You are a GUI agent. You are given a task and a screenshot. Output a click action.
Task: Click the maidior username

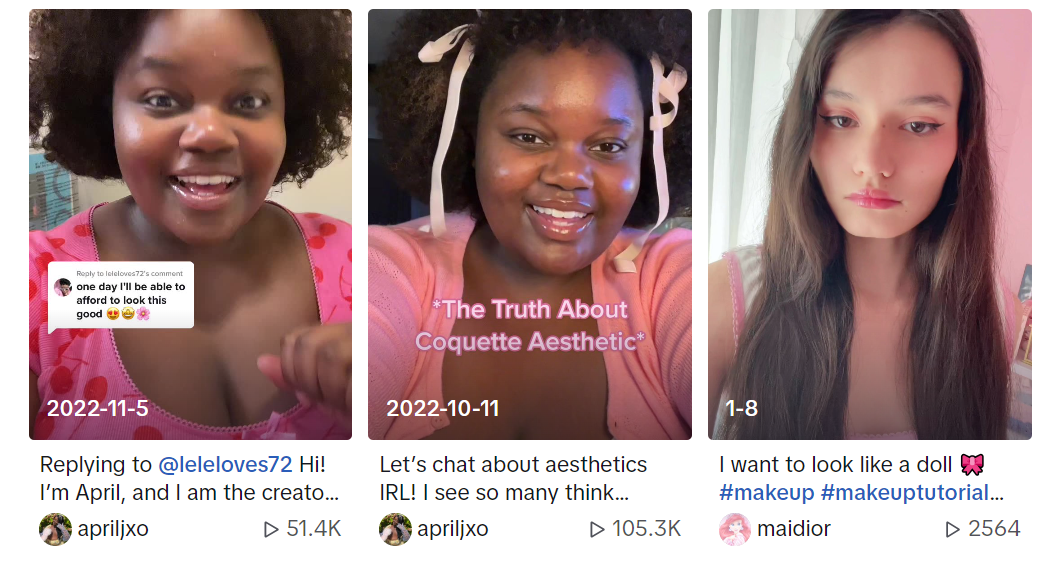click(x=793, y=529)
